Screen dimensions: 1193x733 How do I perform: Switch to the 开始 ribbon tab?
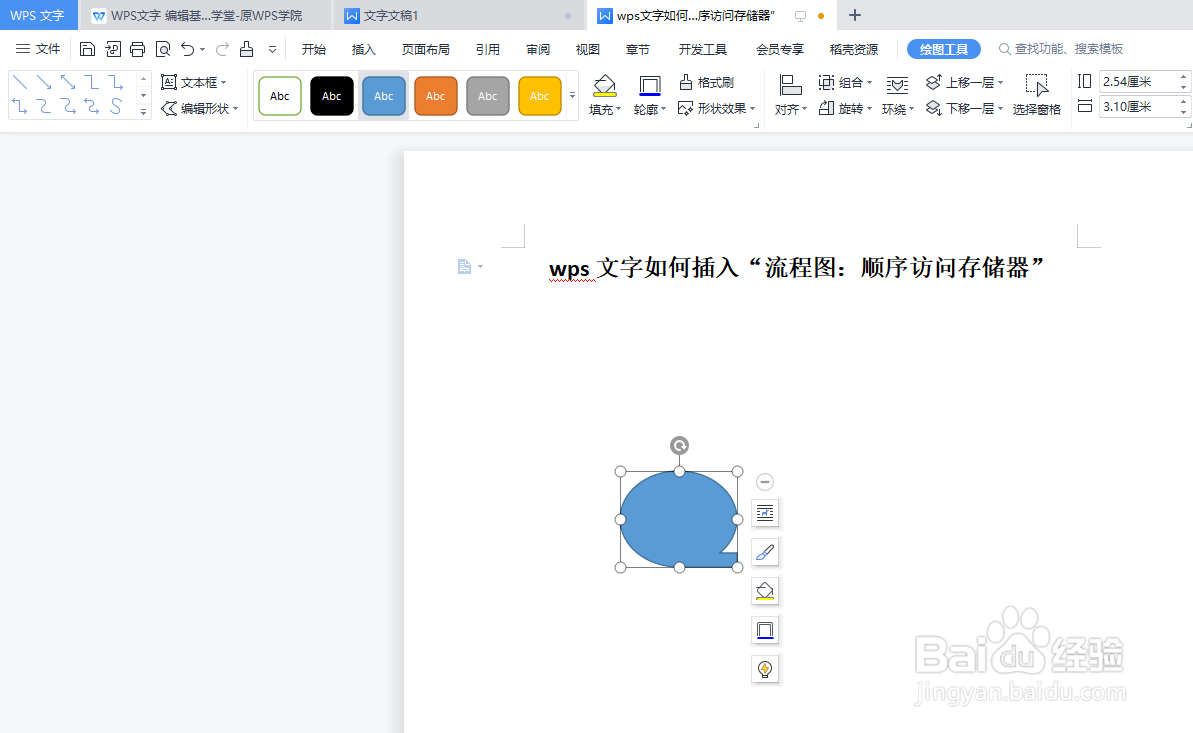pyautogui.click(x=313, y=49)
